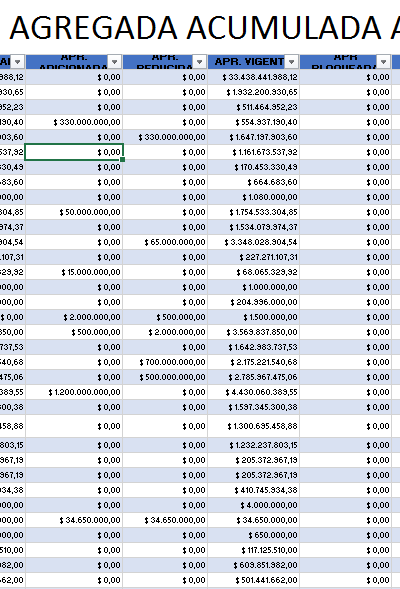Select $ 330.000.000,00 in APR. ADICIONADA column

tap(74, 122)
